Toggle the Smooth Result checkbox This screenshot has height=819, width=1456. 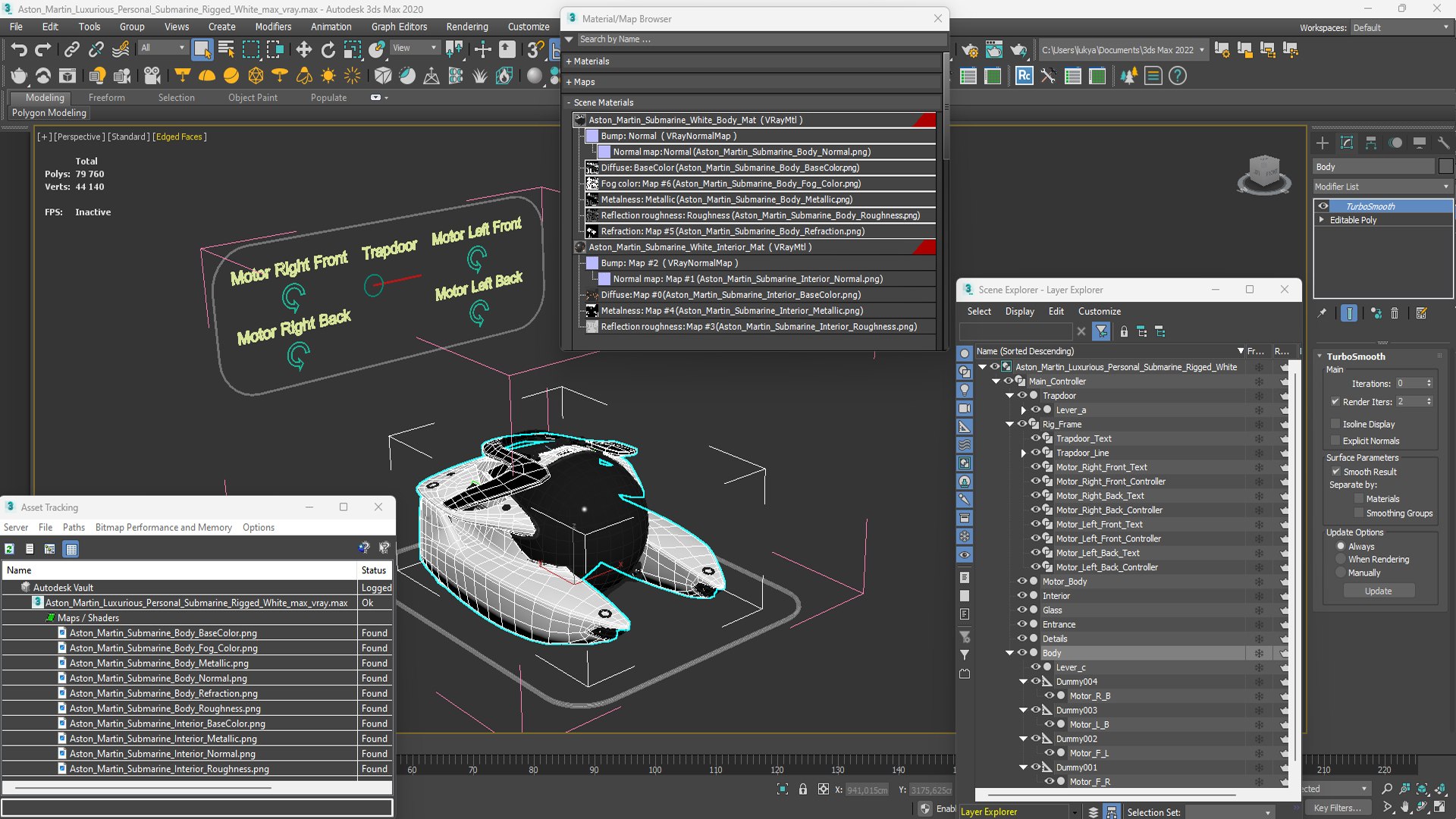(x=1336, y=472)
